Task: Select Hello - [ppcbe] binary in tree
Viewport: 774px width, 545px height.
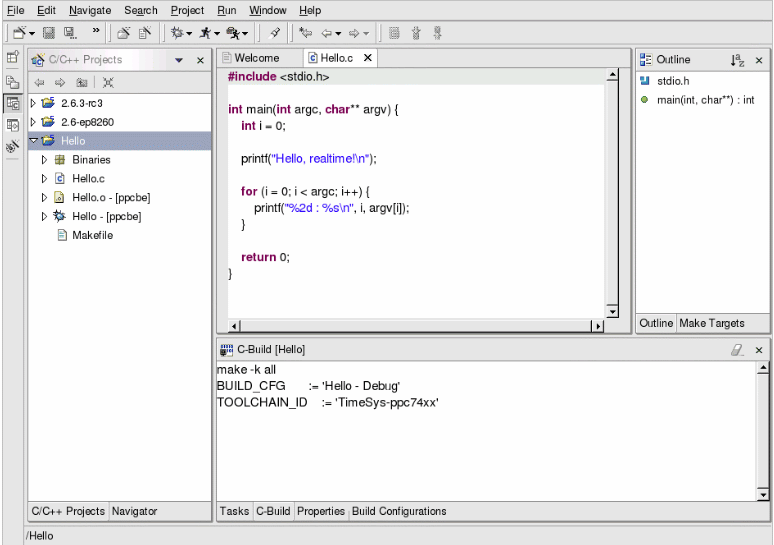Action: click(107, 217)
